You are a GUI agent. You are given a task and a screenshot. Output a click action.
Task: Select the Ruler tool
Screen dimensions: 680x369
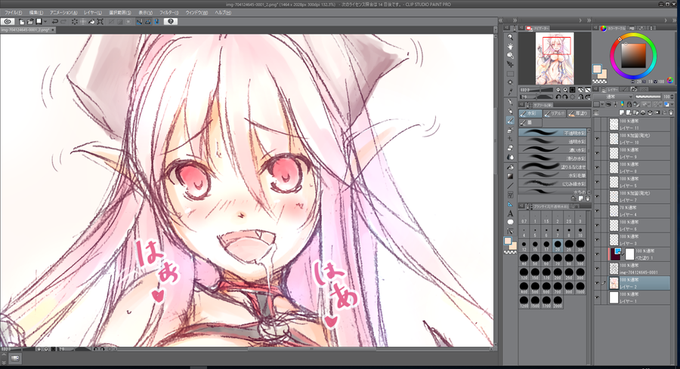pos(510,204)
